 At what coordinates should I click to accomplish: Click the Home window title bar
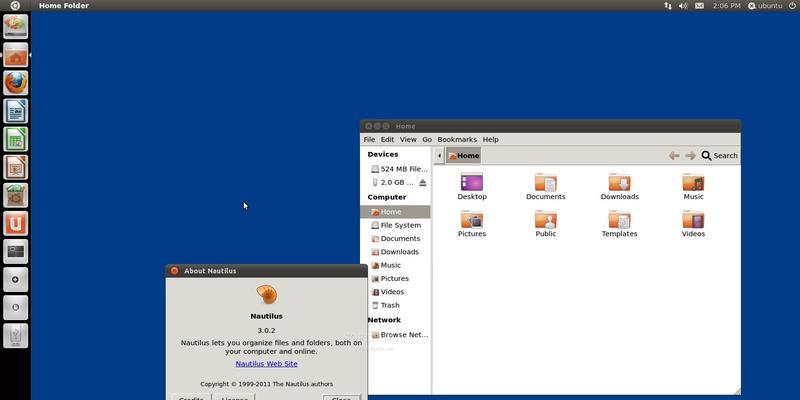point(551,126)
